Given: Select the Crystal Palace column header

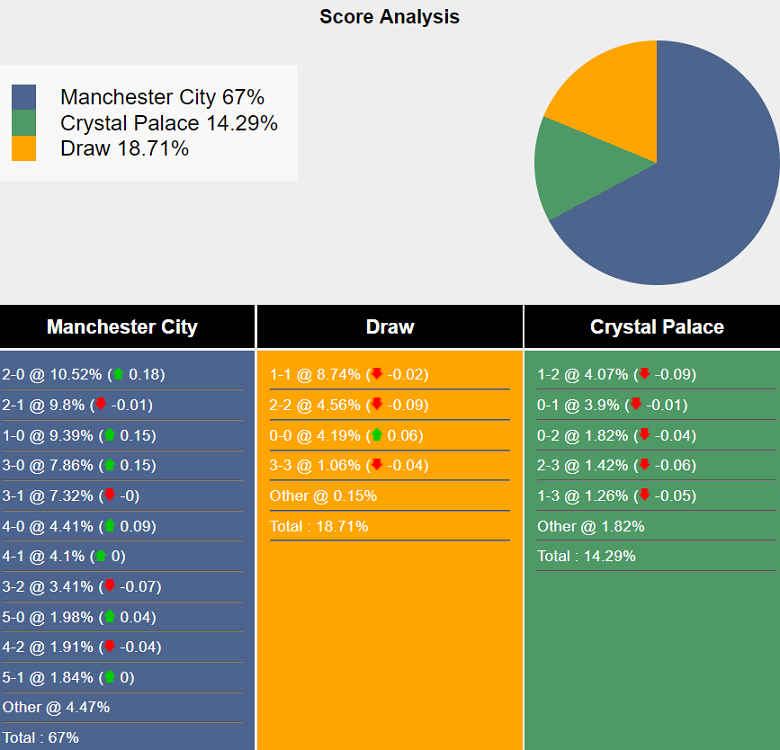Looking at the screenshot, I should [x=657, y=327].
